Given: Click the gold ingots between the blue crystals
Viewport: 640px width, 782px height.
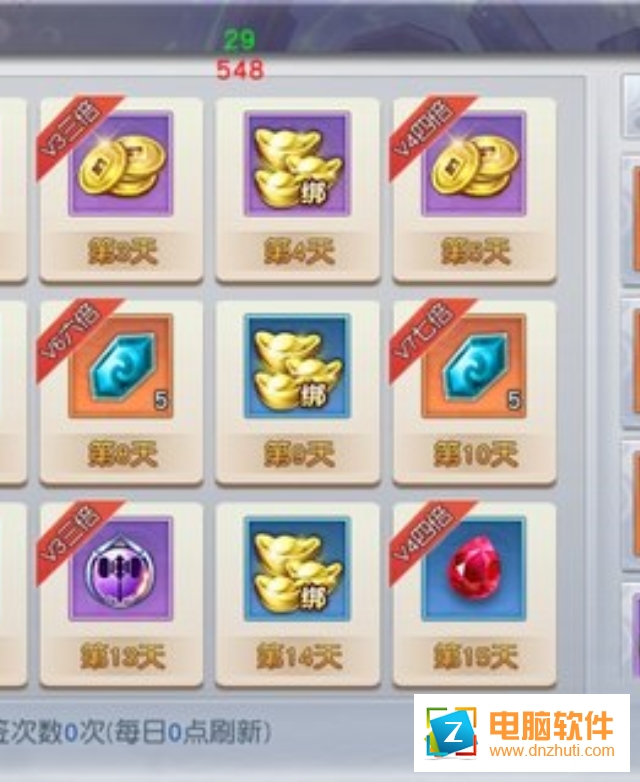Looking at the screenshot, I should pos(297,366).
